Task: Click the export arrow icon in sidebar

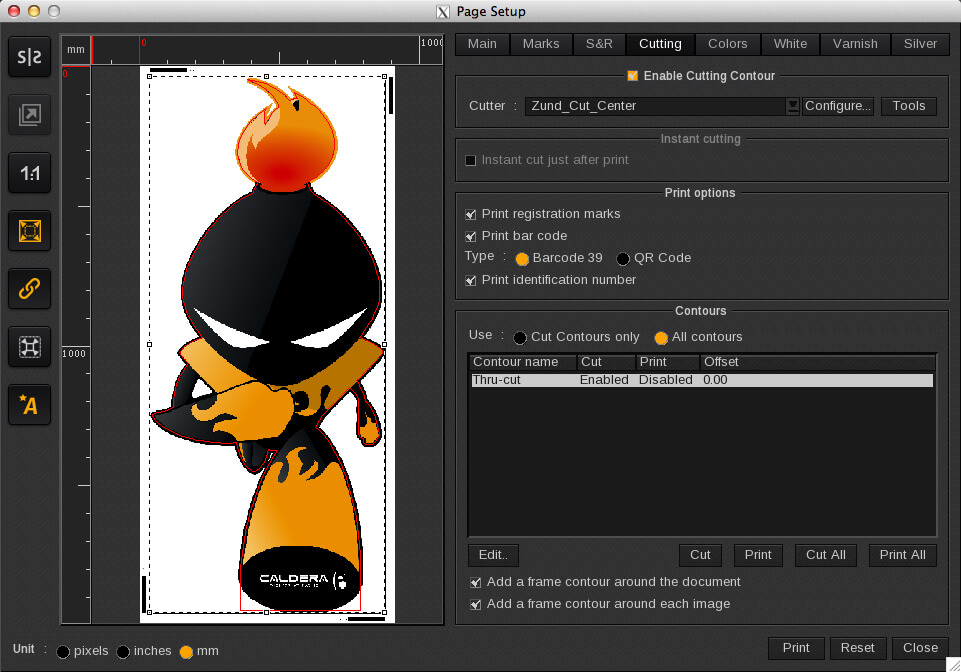Action: (29, 115)
